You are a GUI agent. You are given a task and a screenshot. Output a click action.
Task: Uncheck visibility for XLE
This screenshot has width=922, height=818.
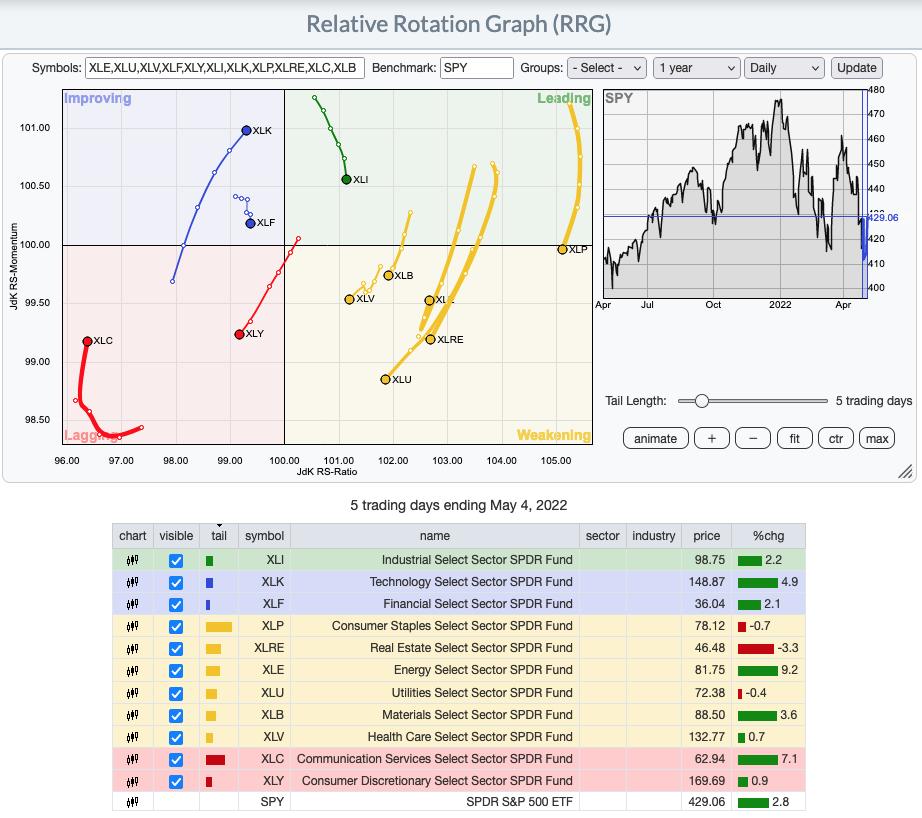(x=176, y=671)
